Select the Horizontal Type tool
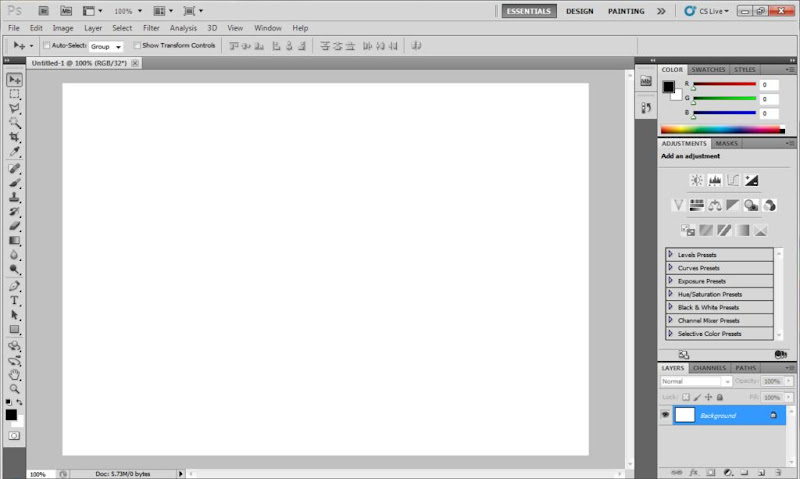This screenshot has height=479, width=800. 14,300
